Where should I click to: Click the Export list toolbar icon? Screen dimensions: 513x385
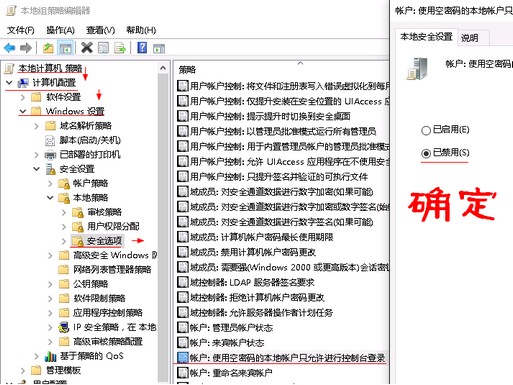pyautogui.click(x=120, y=48)
